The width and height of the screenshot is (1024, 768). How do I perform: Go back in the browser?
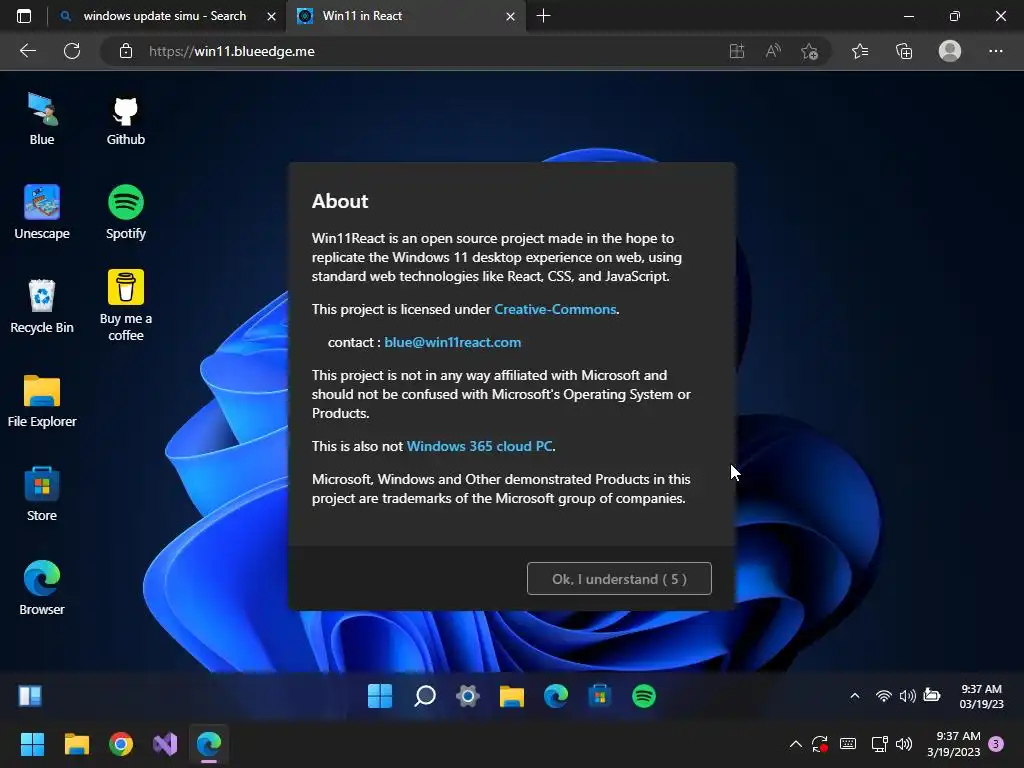[x=28, y=51]
